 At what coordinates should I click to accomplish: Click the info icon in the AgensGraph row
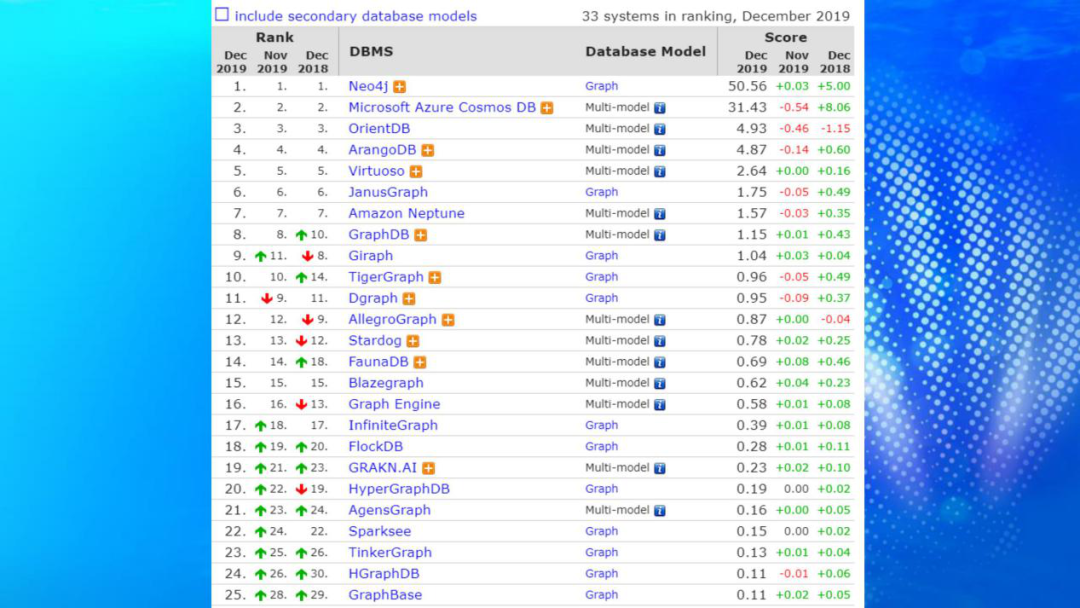pos(660,510)
